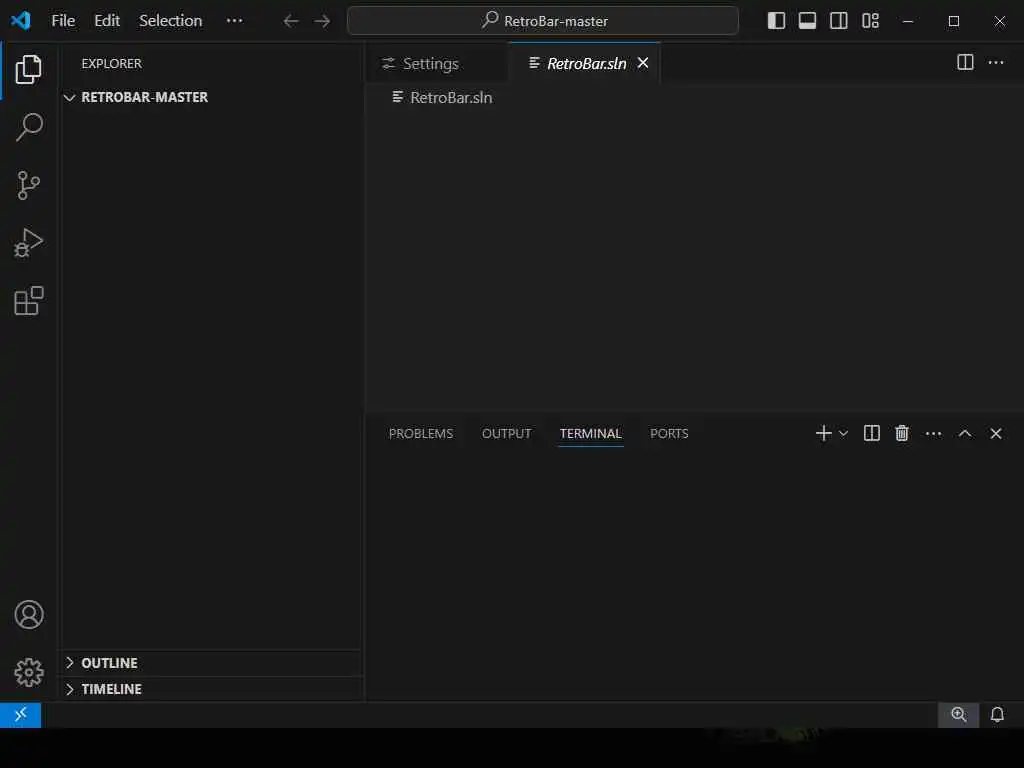
Task: Toggle primary side bar layout icon
Action: pyautogui.click(x=776, y=21)
